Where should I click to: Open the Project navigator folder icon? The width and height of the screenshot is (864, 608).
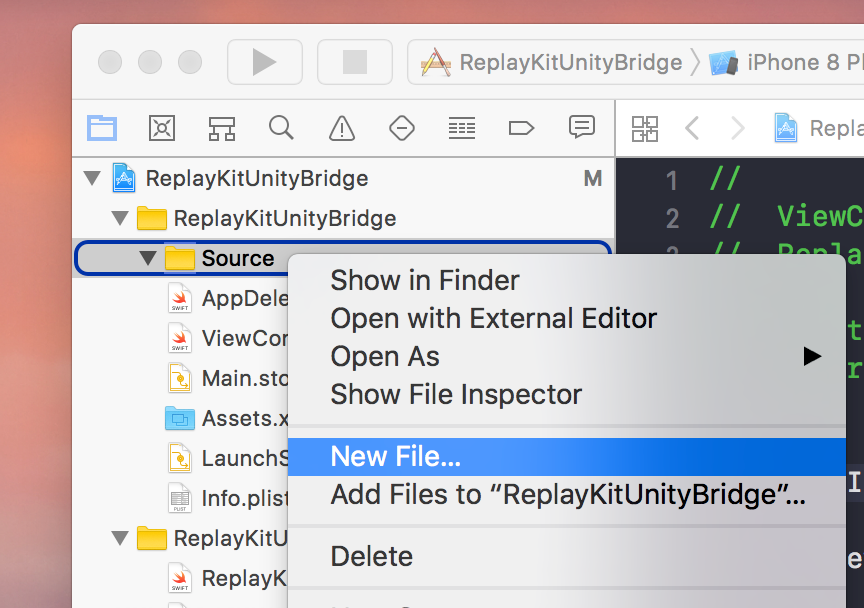(101, 128)
